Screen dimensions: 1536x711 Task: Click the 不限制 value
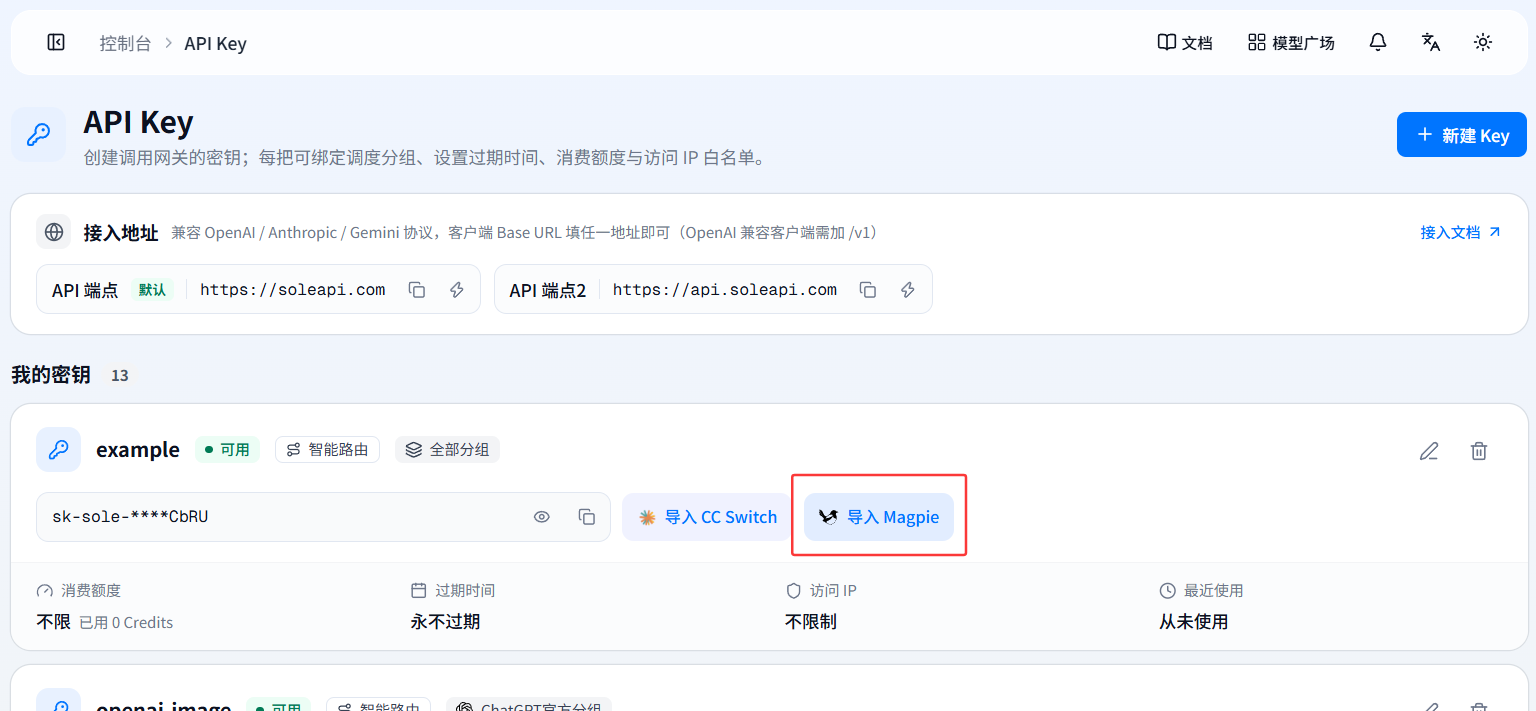pyautogui.click(x=811, y=621)
